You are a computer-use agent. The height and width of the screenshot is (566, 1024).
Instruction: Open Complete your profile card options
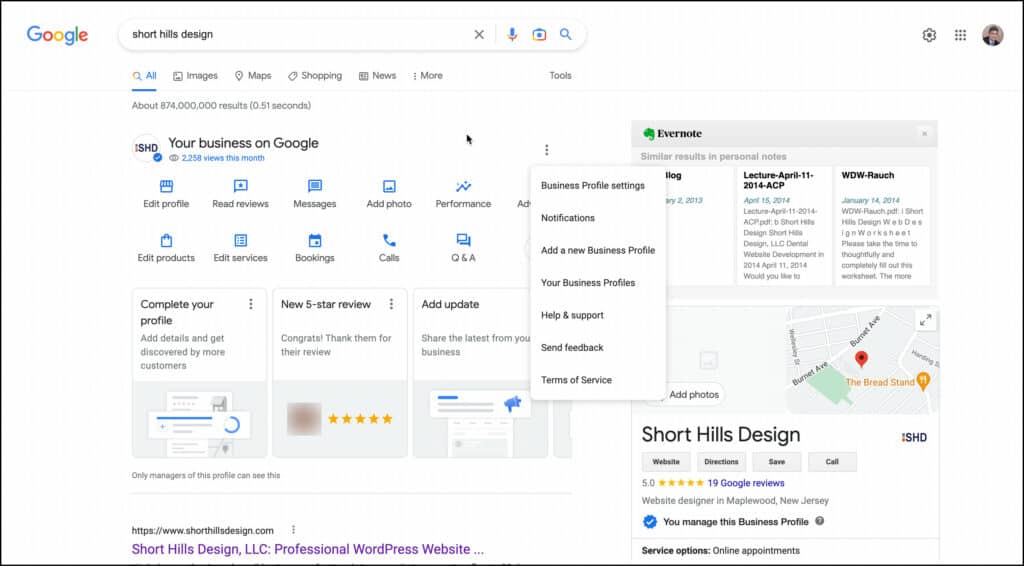[x=251, y=304]
